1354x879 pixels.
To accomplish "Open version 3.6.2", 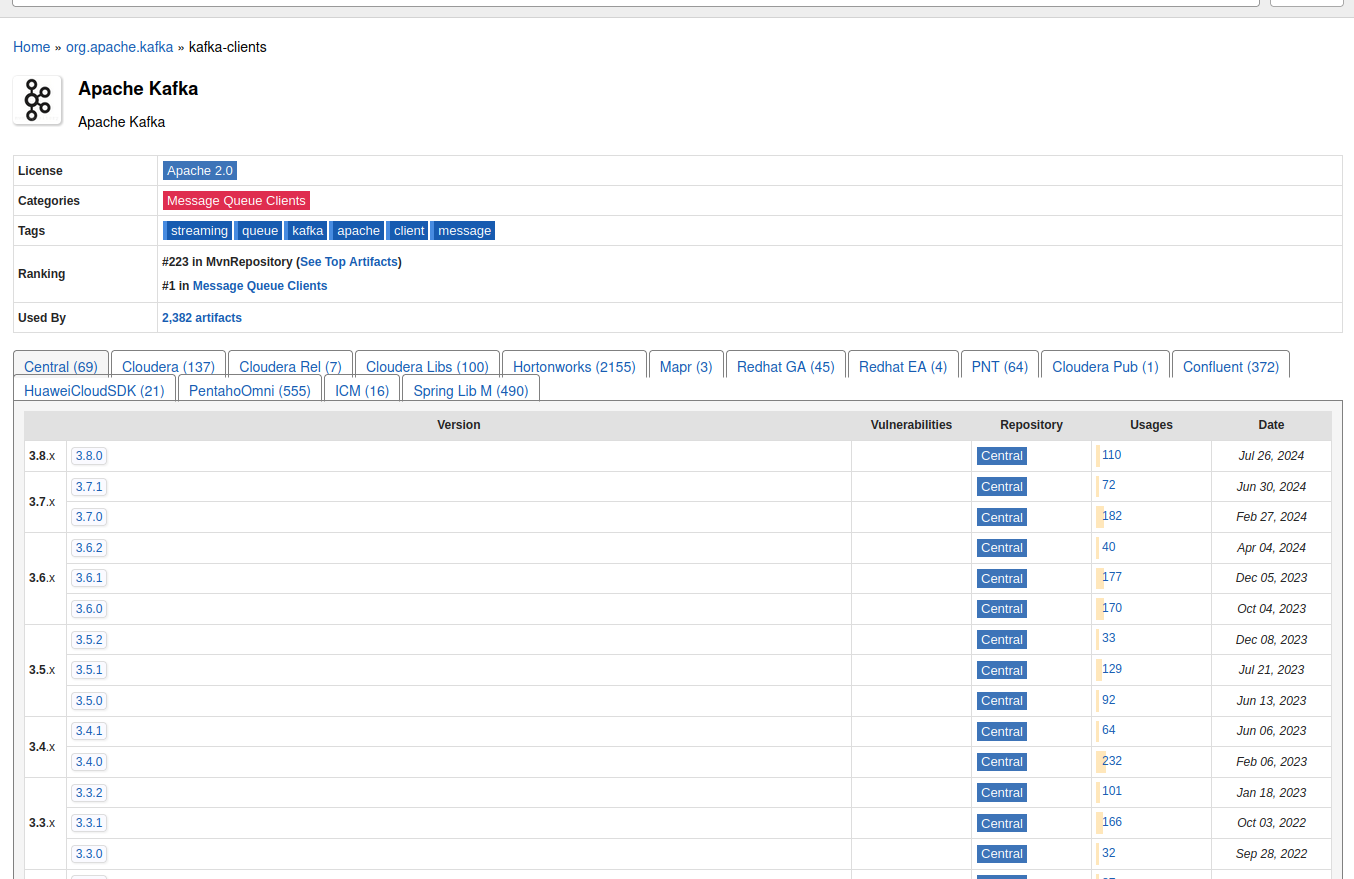I will pos(89,548).
